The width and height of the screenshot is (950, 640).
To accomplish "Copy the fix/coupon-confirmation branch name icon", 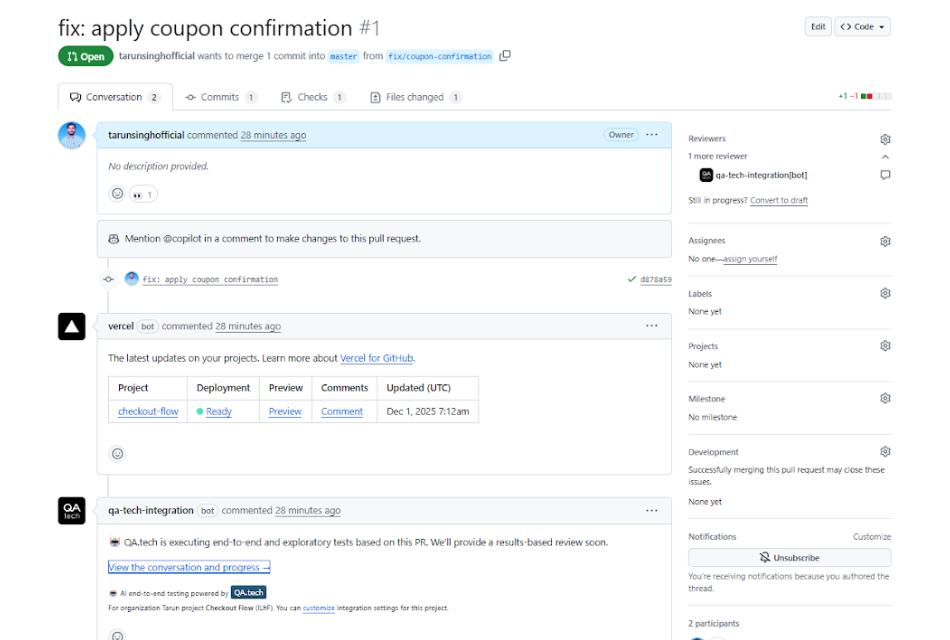I will coord(505,56).
